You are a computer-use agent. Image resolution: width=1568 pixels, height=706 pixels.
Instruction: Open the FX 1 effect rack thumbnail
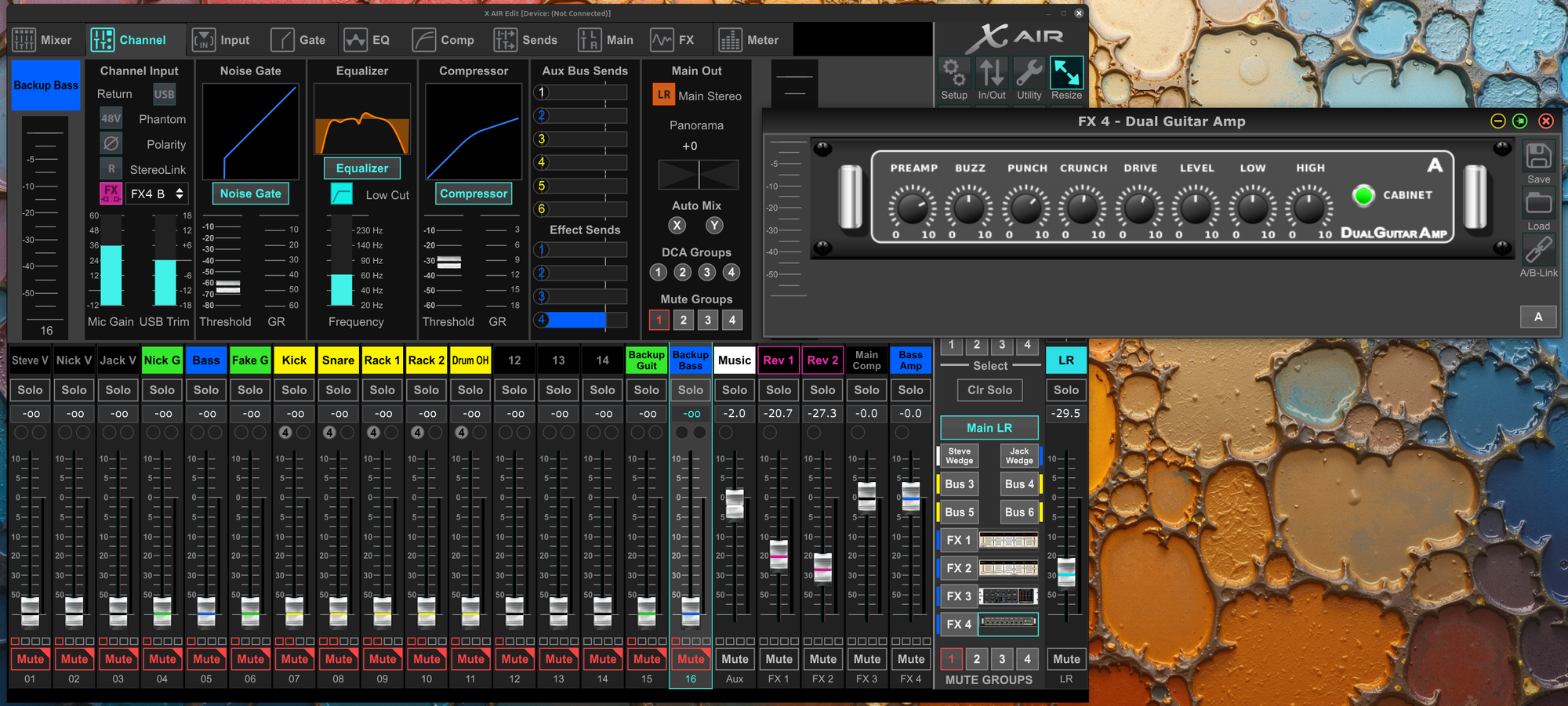pyautogui.click(x=1008, y=540)
